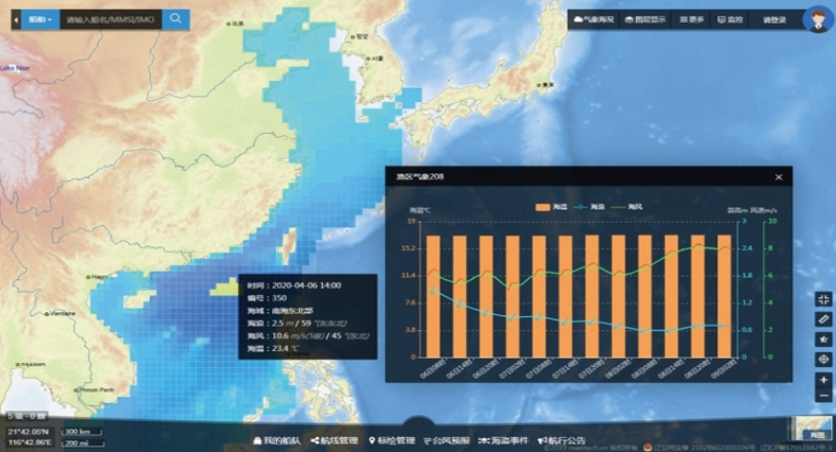Click the ship name/MMSI/IMO search field
Viewport: 836px width, 452px height.
pyautogui.click(x=108, y=19)
